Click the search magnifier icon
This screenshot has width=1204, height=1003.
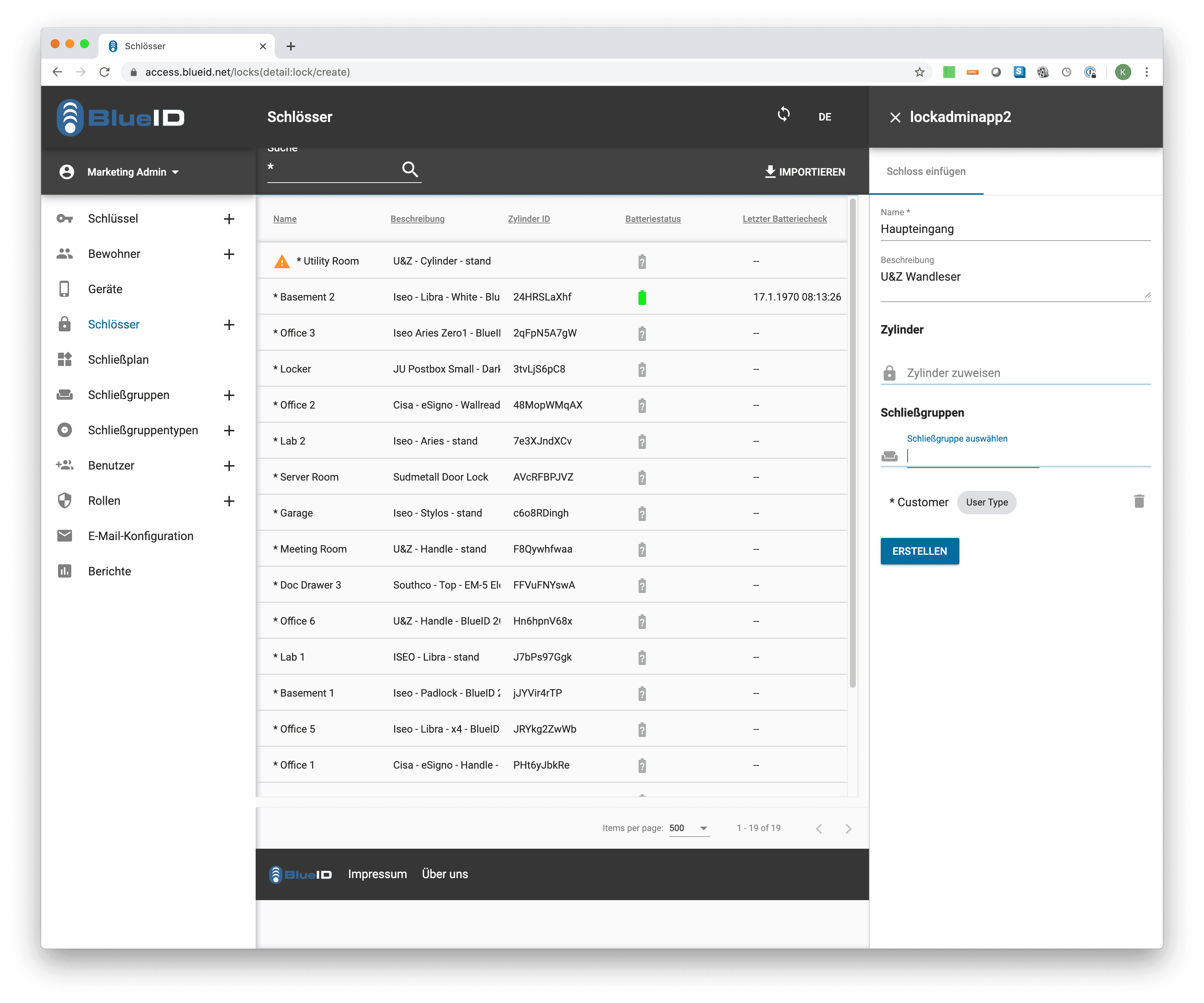(410, 169)
